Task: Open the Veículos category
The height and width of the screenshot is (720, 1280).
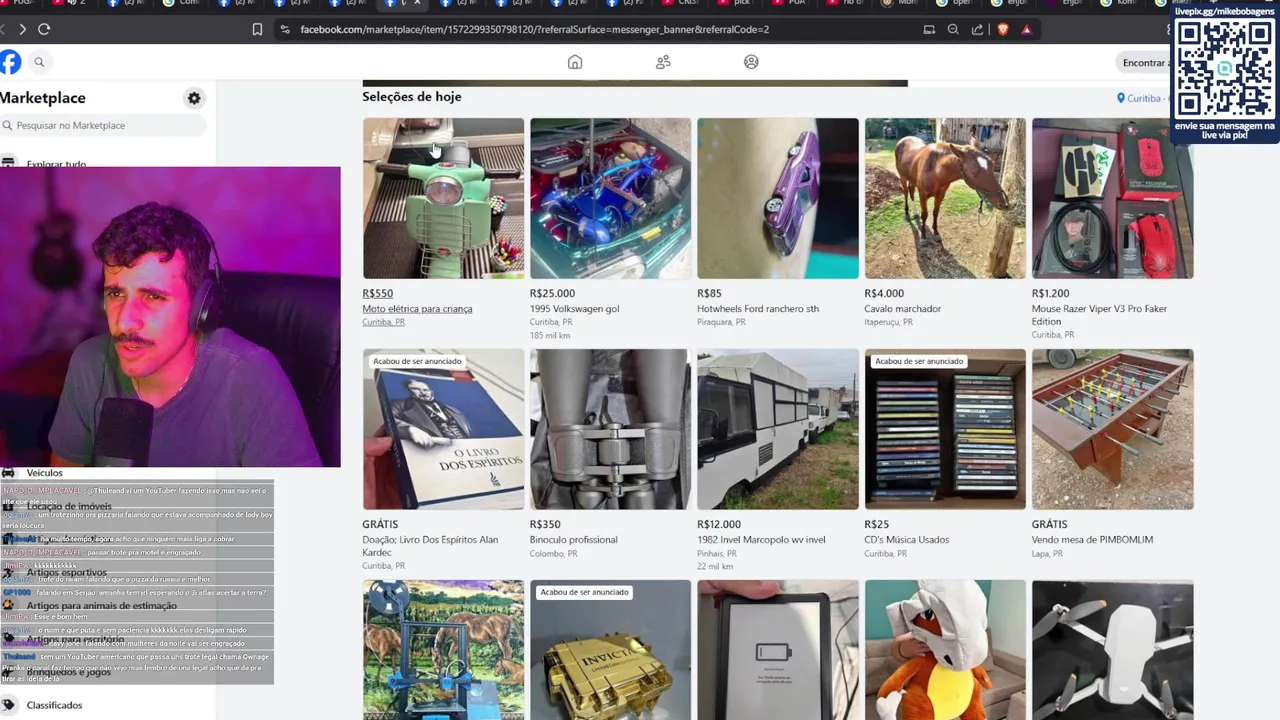Action: [45, 473]
